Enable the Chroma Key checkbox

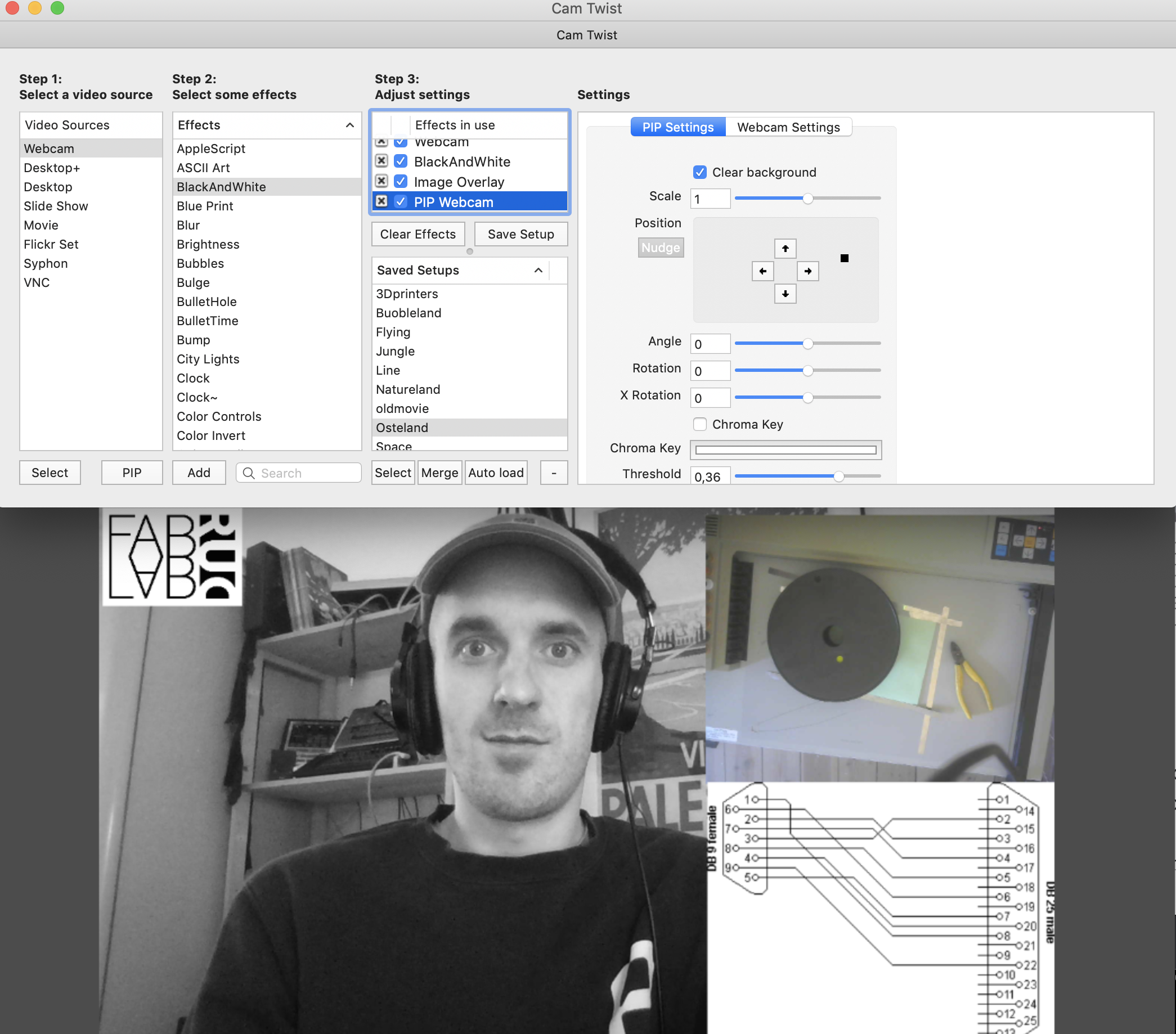click(x=700, y=424)
